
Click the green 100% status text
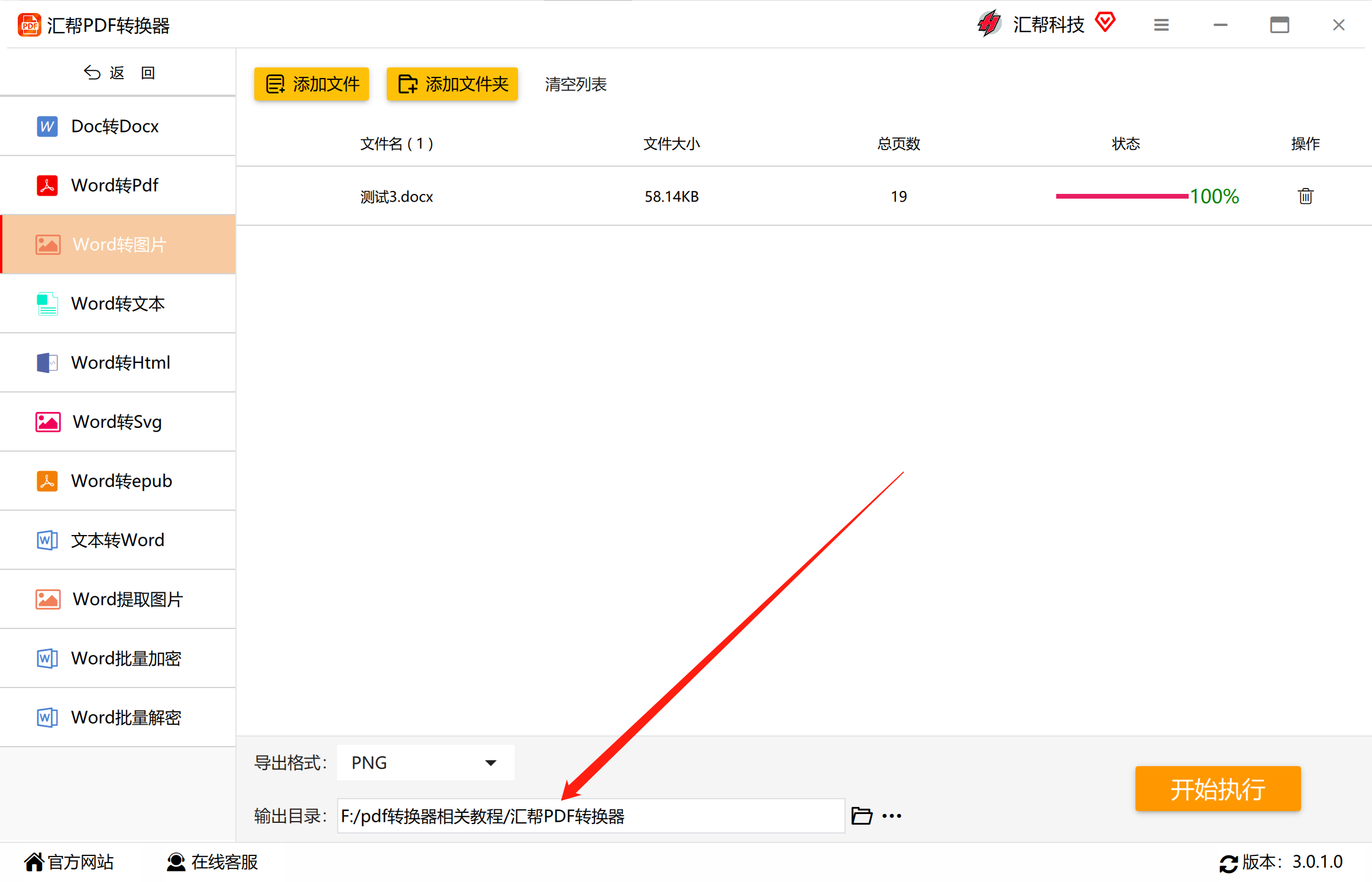click(1215, 196)
